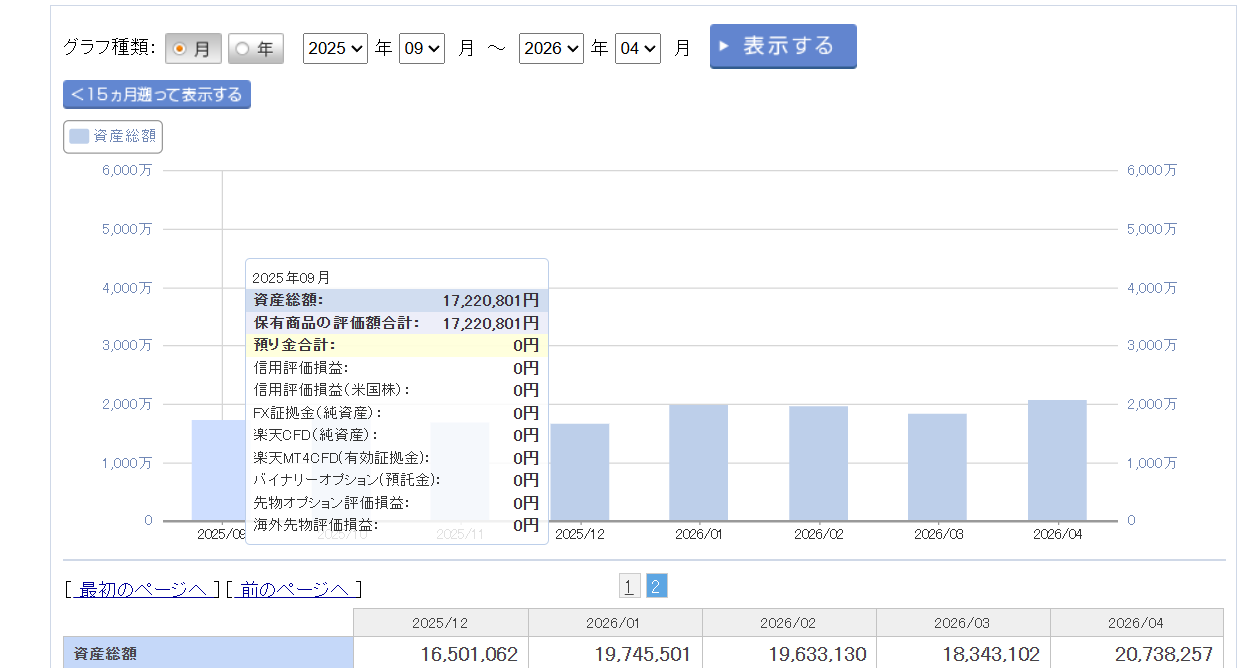Screen dimensions: 1259x668
Task: Click the 2026/02 chart bar
Action: coord(818,463)
